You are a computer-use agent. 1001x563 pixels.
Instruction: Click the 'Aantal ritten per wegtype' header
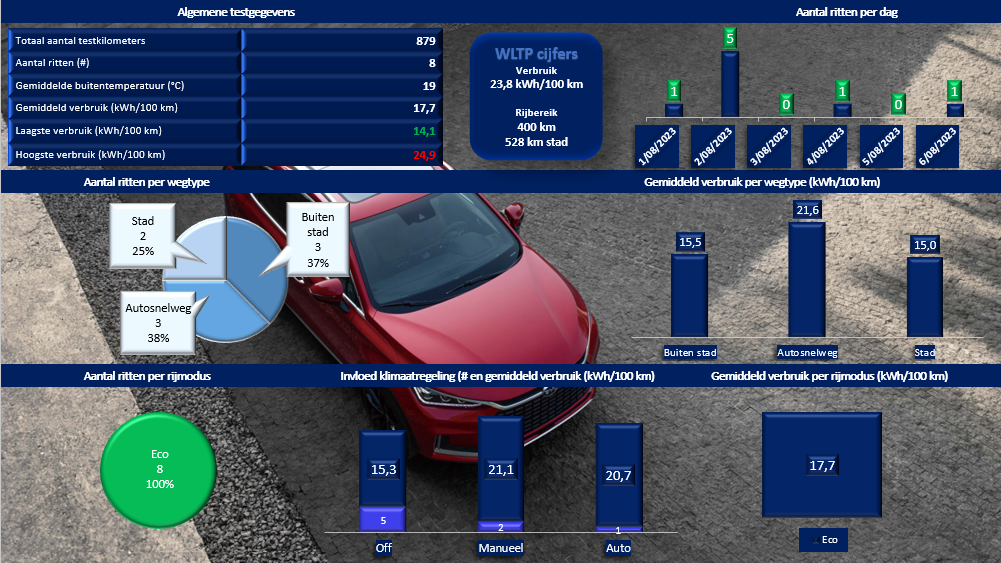pyautogui.click(x=147, y=182)
